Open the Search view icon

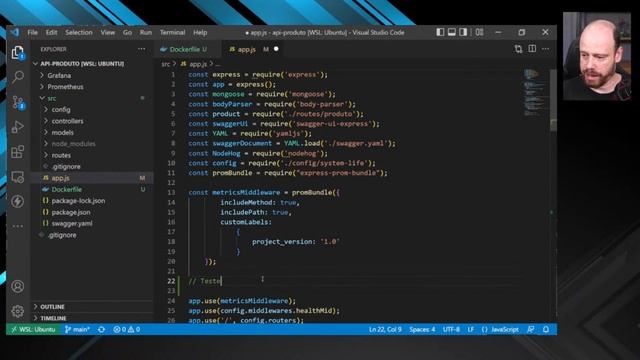pyautogui.click(x=18, y=77)
